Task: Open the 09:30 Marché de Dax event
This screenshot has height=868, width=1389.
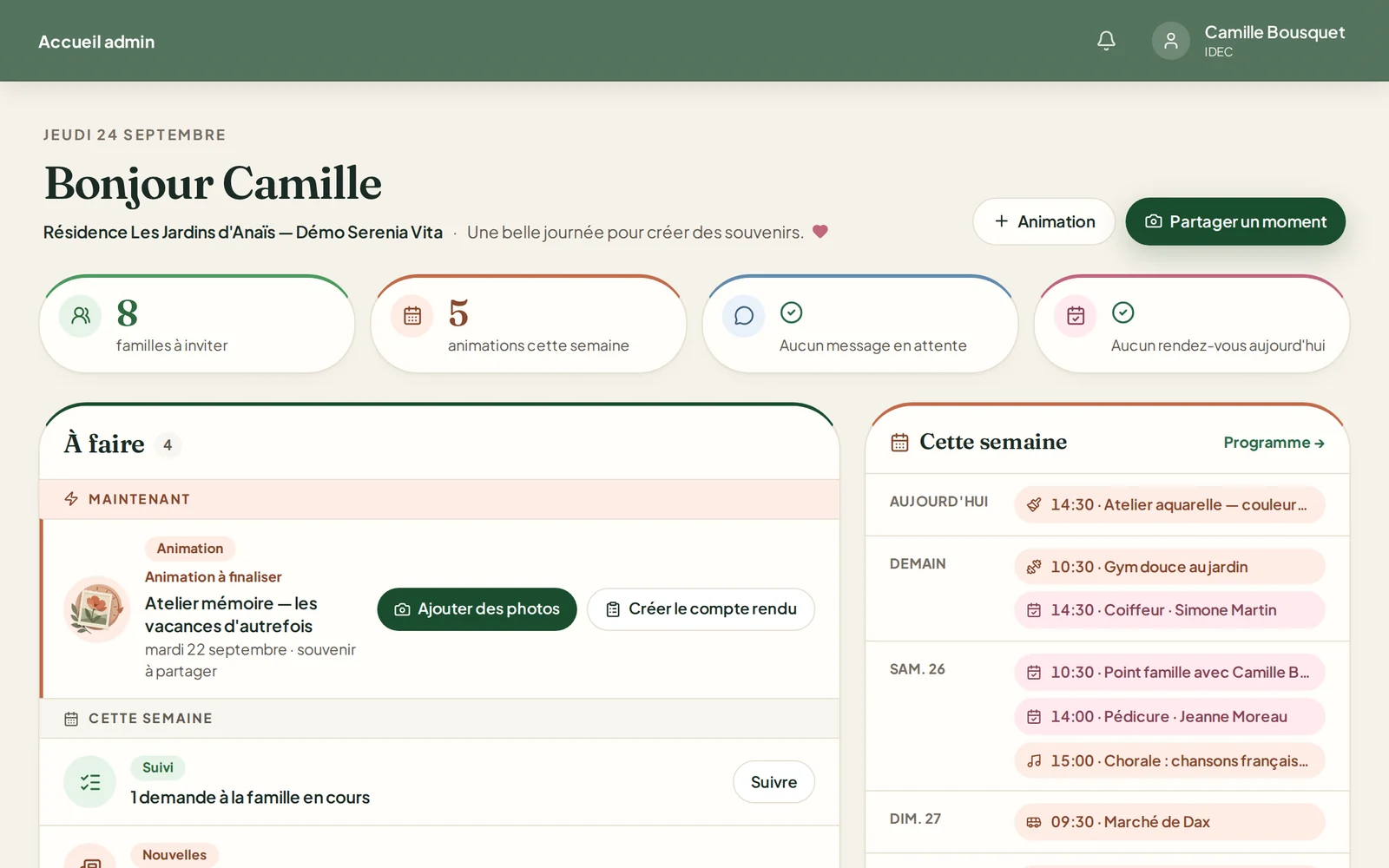Action: [x=1169, y=822]
